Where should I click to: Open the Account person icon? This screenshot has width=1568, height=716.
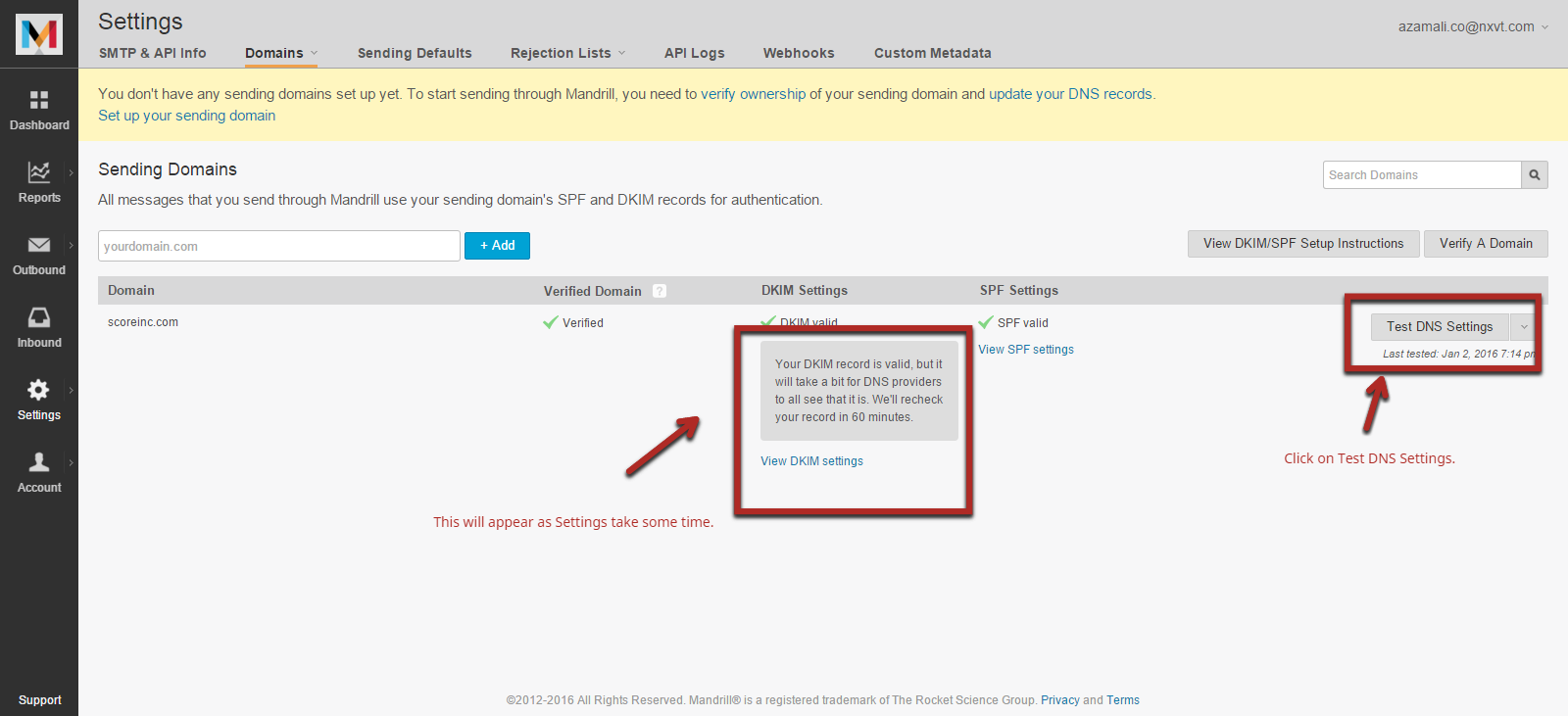pos(39,462)
